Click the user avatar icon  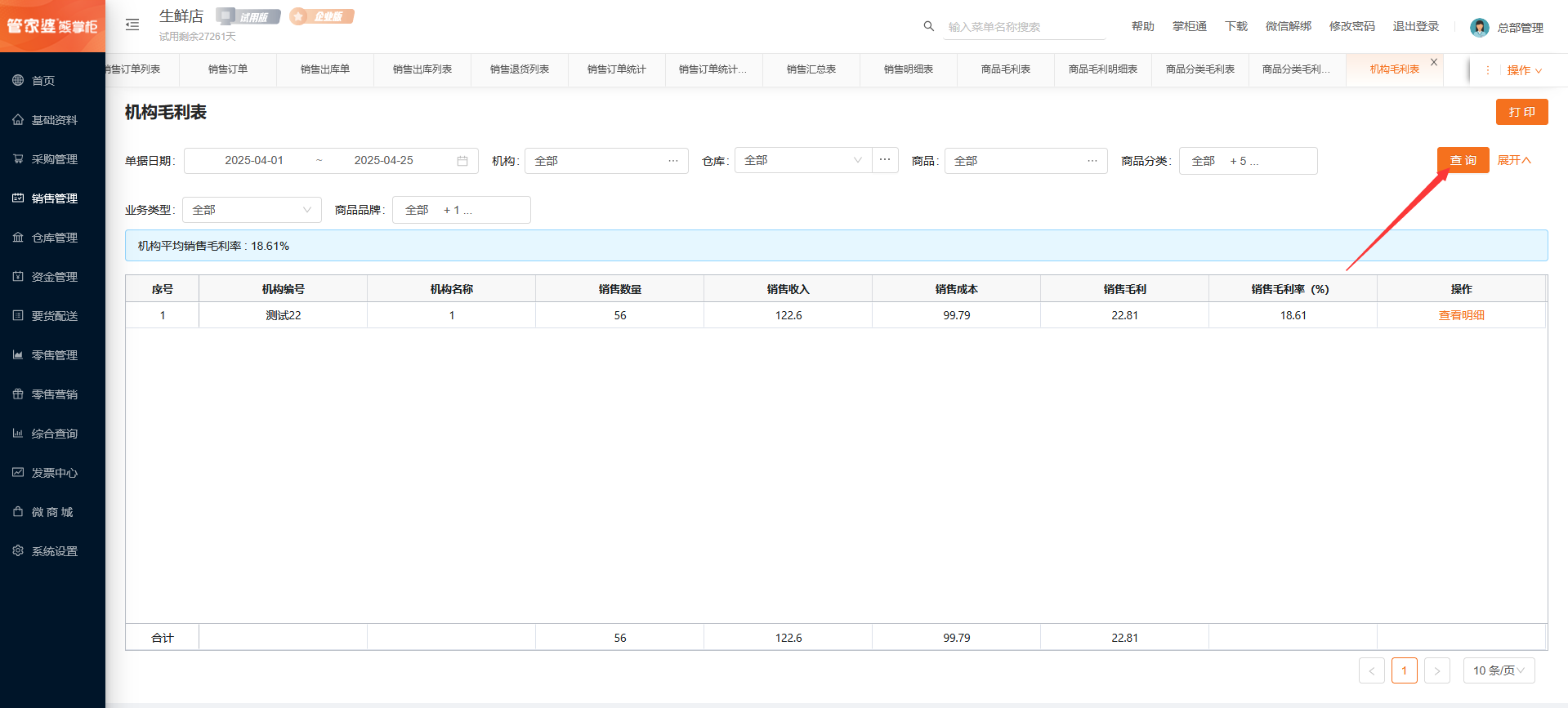click(1479, 28)
